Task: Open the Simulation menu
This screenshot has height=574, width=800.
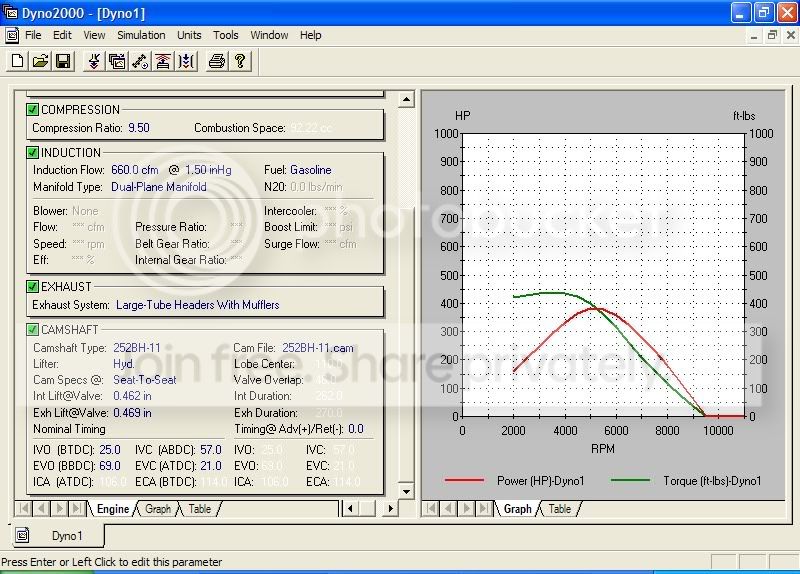Action: point(141,35)
